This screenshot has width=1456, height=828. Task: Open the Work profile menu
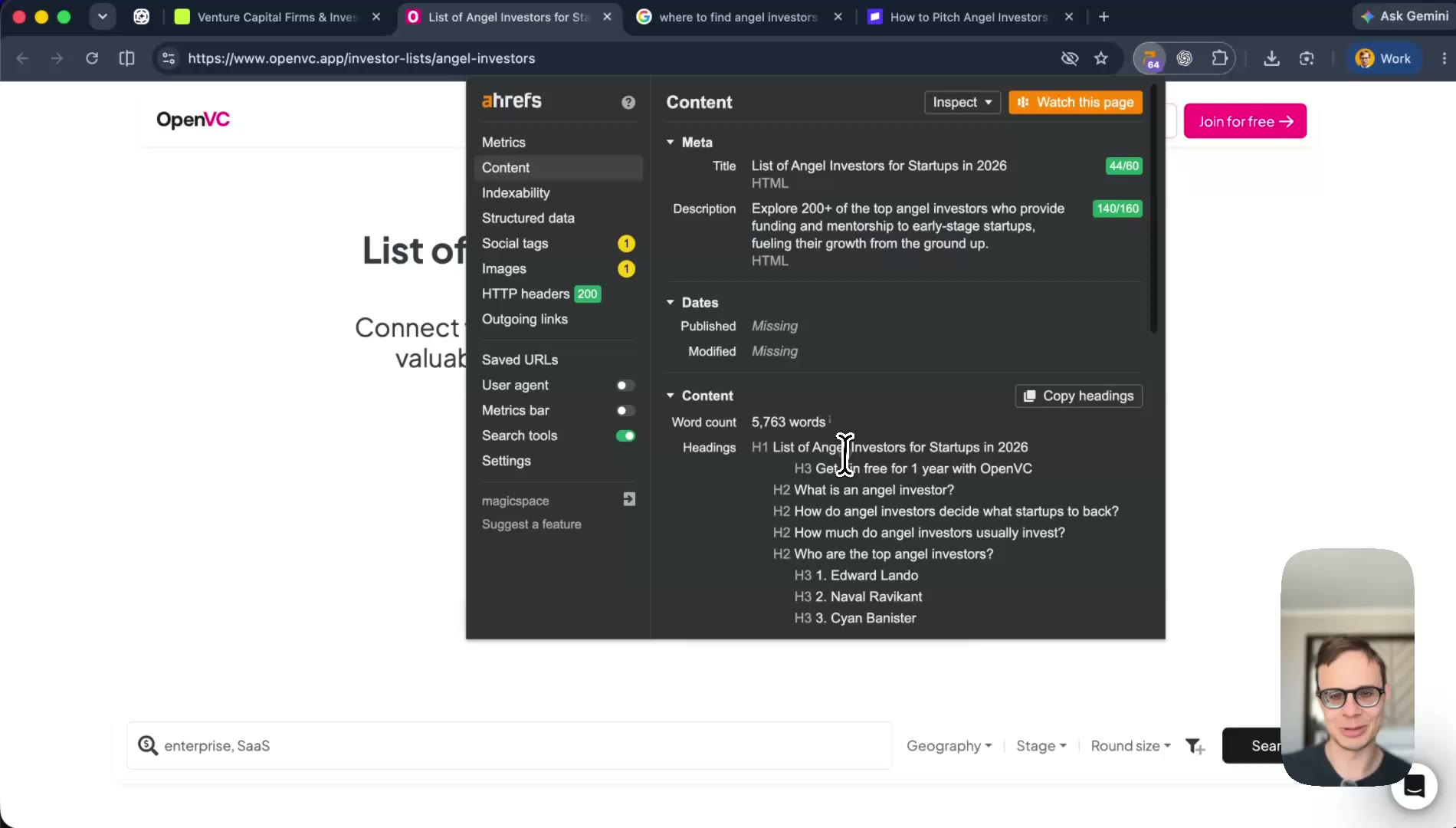[x=1383, y=58]
